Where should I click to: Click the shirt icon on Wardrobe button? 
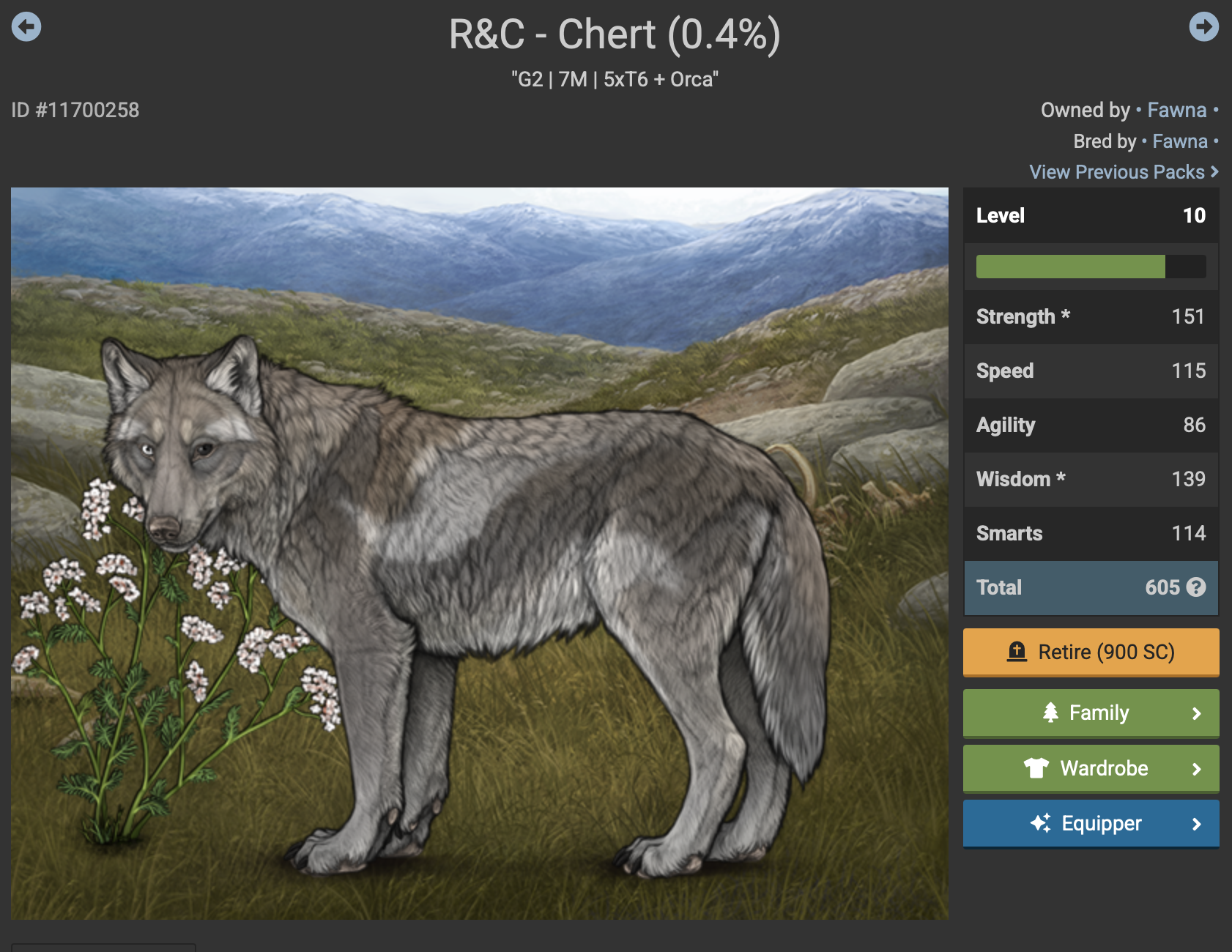(1036, 768)
